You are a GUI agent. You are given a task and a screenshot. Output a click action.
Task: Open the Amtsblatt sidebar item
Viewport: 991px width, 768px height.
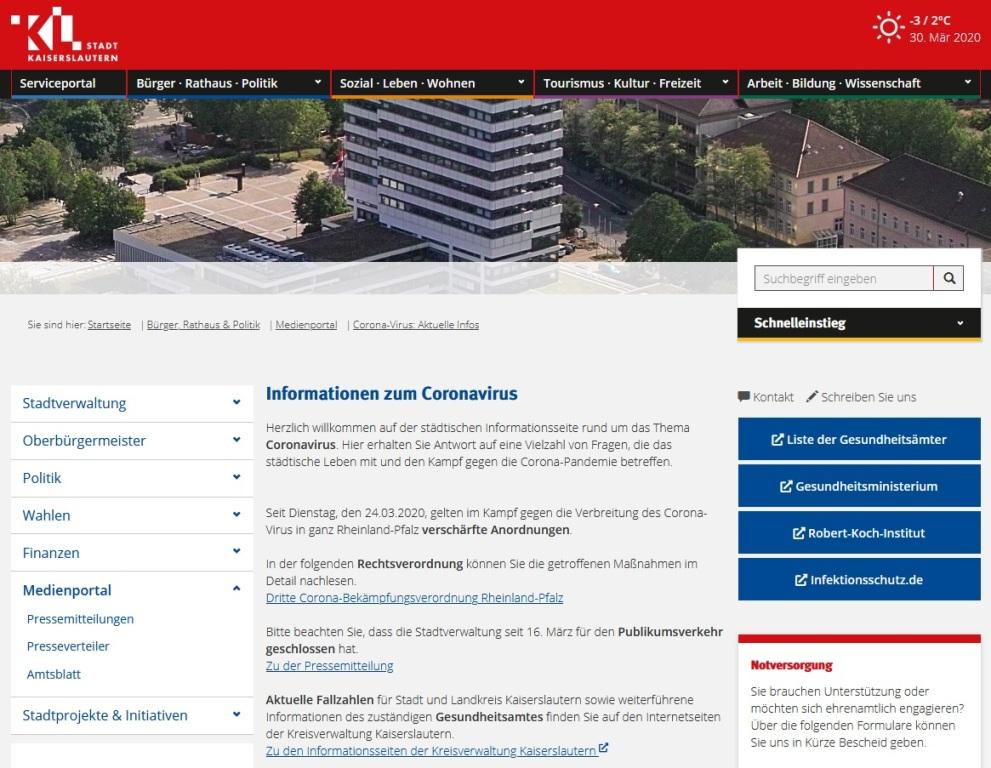(x=54, y=674)
